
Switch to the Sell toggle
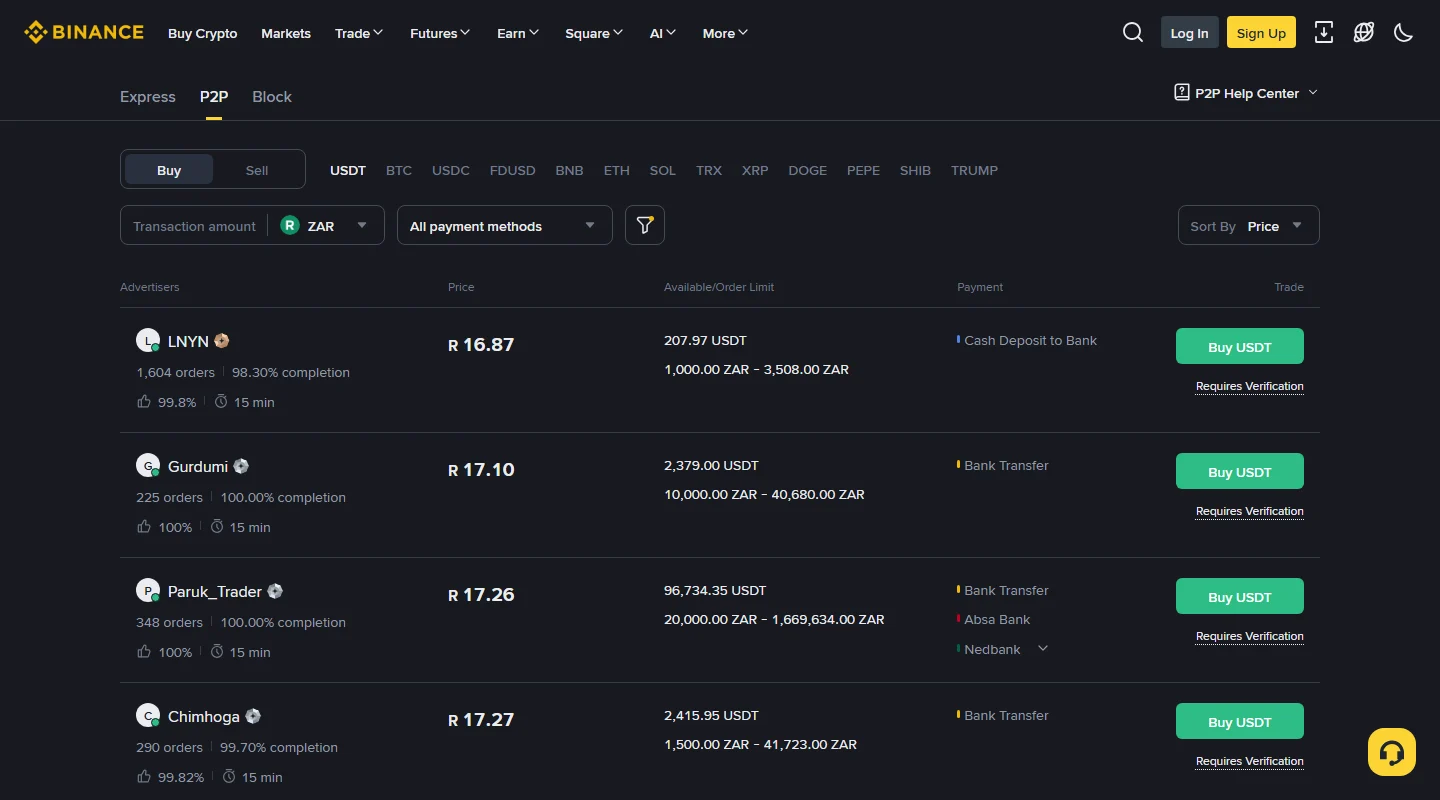[x=257, y=170]
